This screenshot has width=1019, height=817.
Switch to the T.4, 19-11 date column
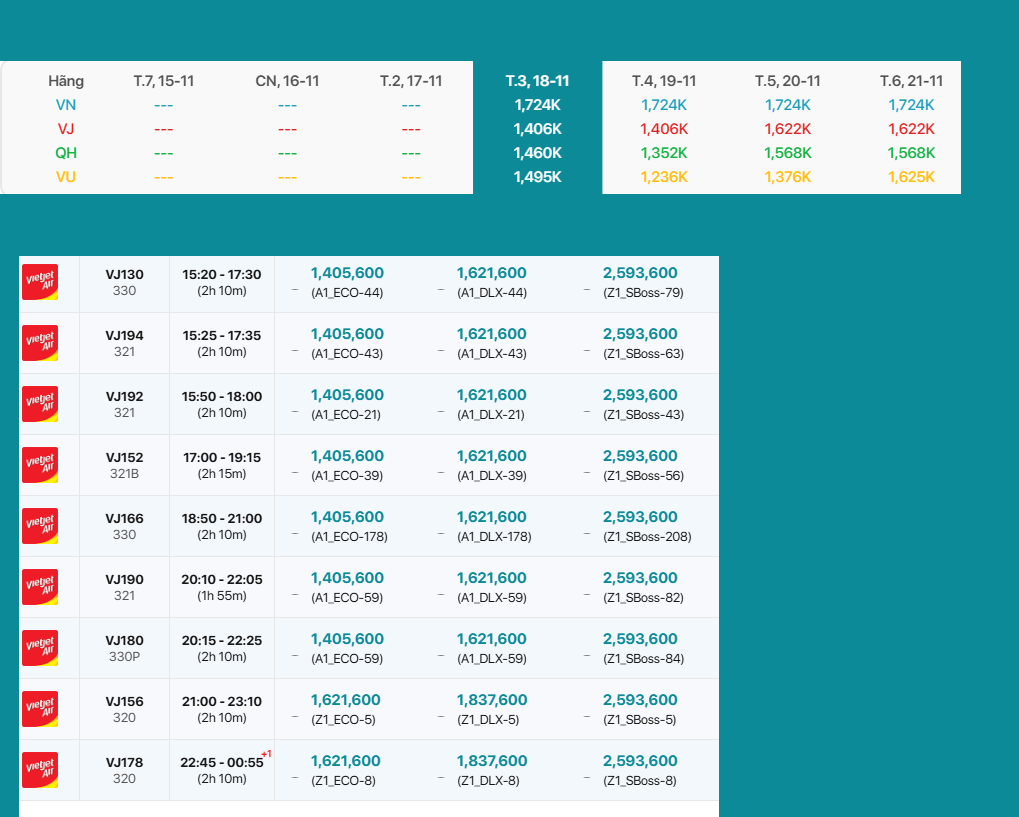tap(664, 81)
